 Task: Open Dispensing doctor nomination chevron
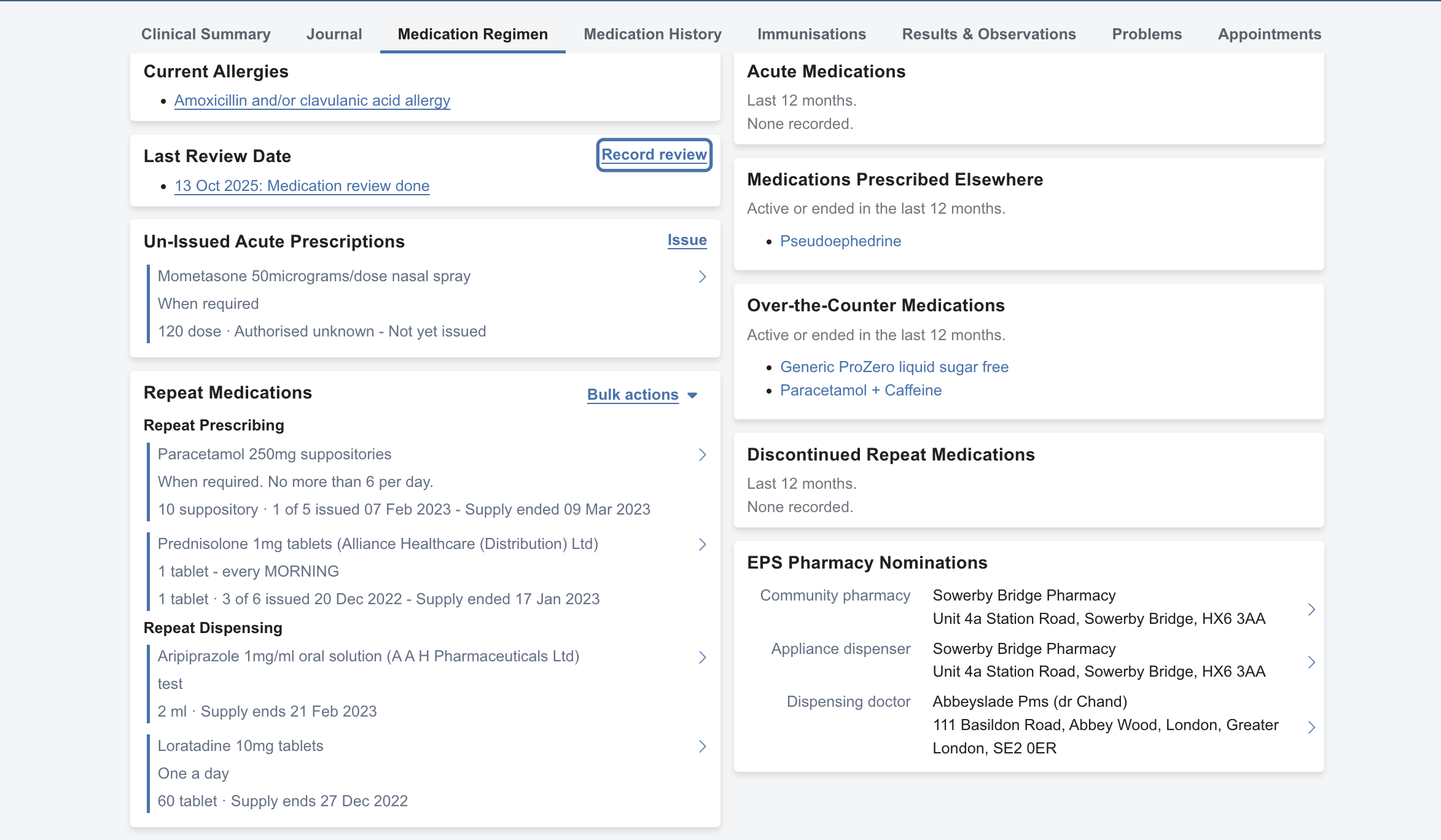click(x=1311, y=727)
